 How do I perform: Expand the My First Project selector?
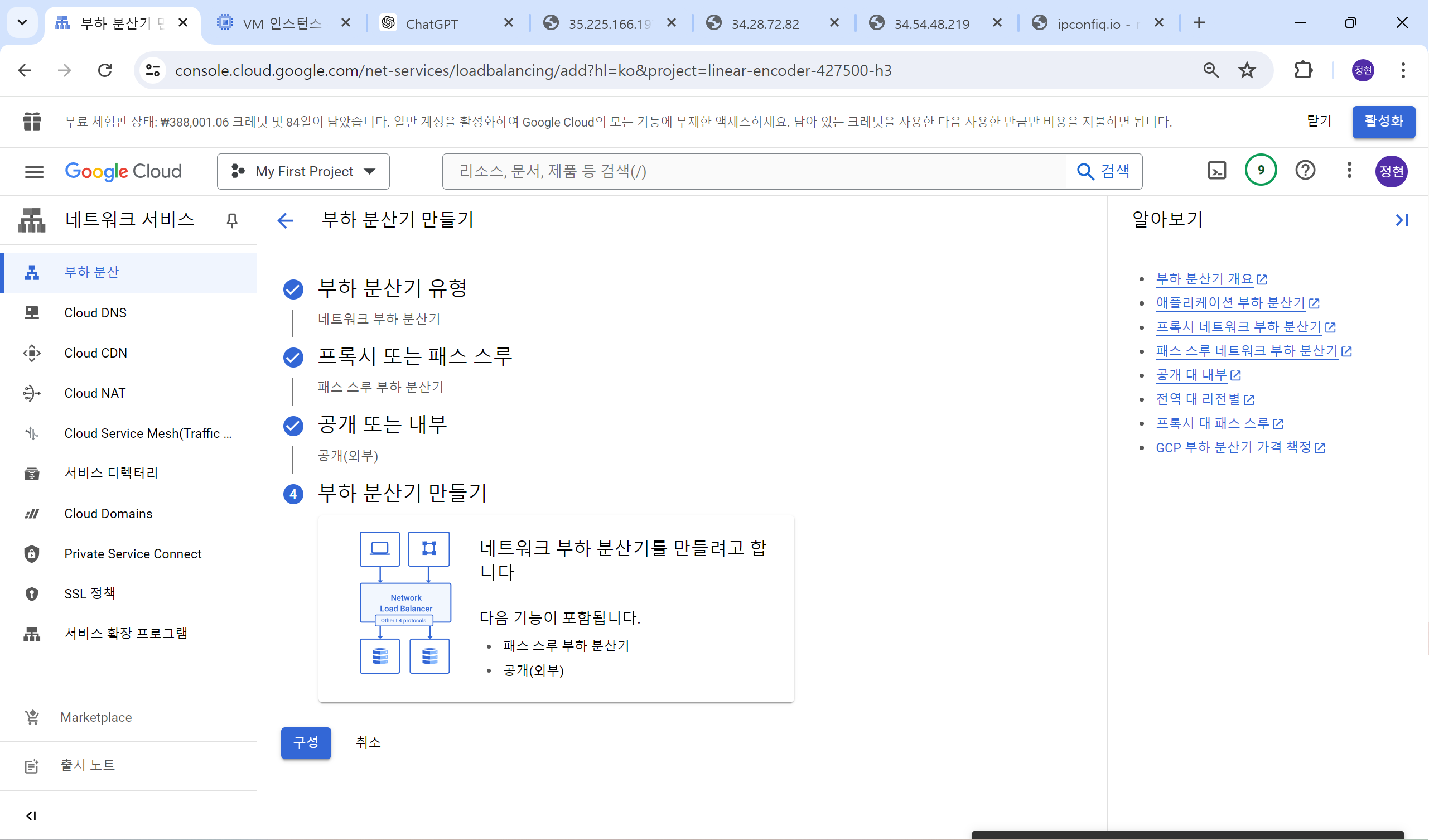pyautogui.click(x=303, y=171)
